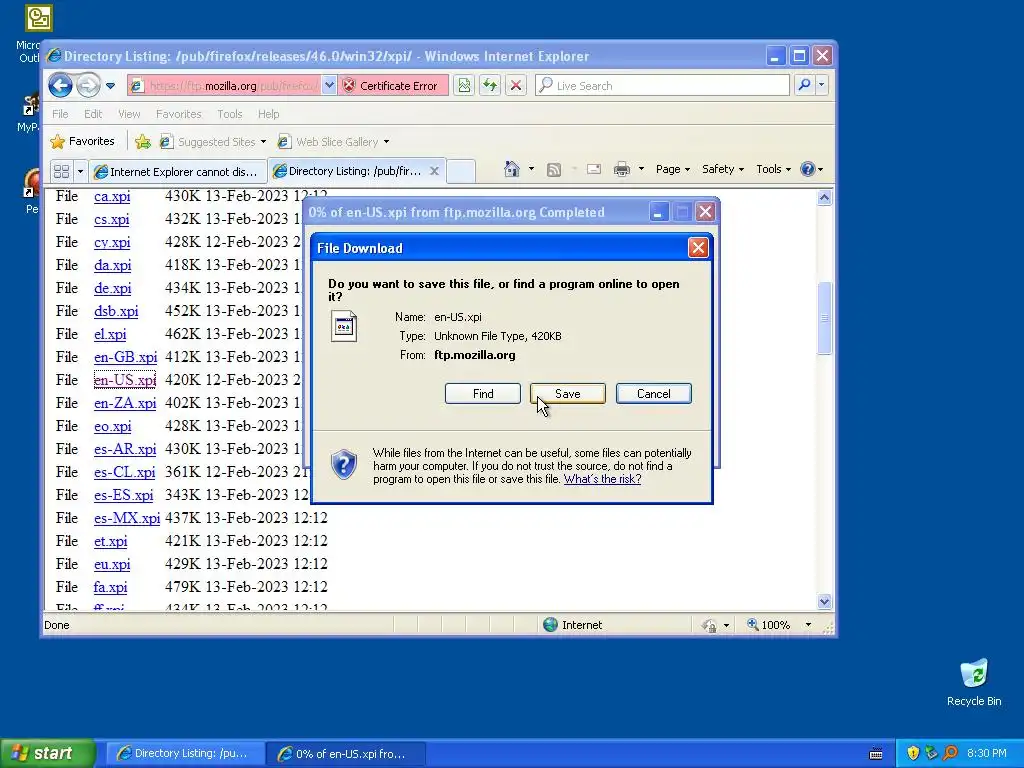
Task: Open the es-MX.xpi file link
Action: point(127,518)
